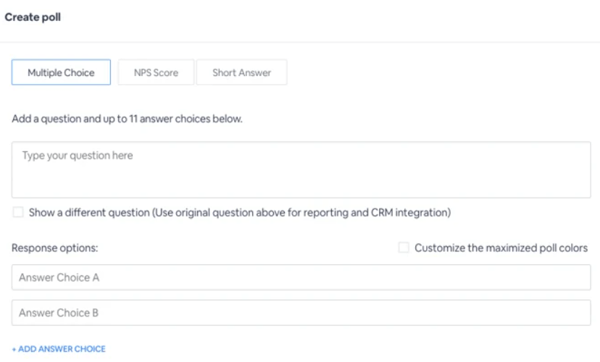Focus the Answer Choice A field
This screenshot has width=600, height=362.
tap(301, 277)
